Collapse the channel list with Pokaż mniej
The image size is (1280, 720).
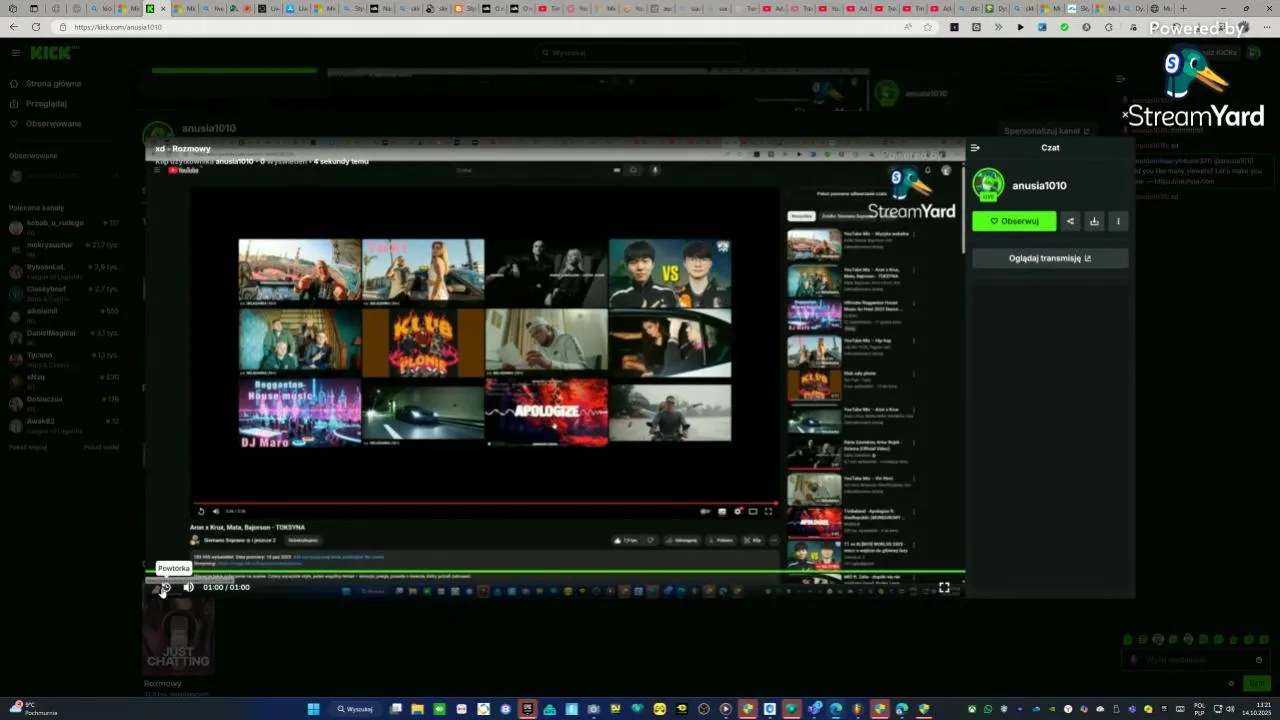point(101,447)
